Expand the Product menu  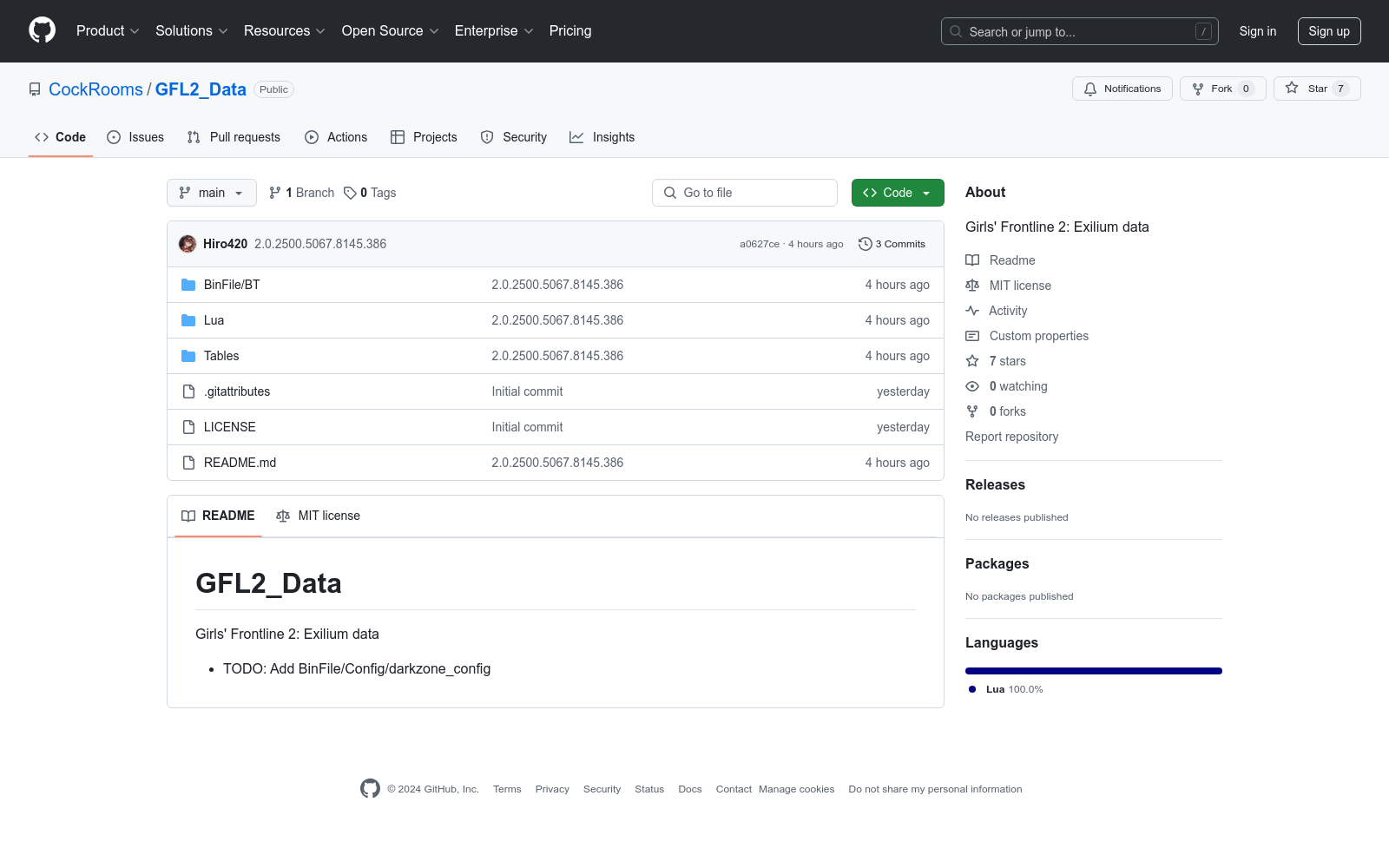pyautogui.click(x=108, y=30)
